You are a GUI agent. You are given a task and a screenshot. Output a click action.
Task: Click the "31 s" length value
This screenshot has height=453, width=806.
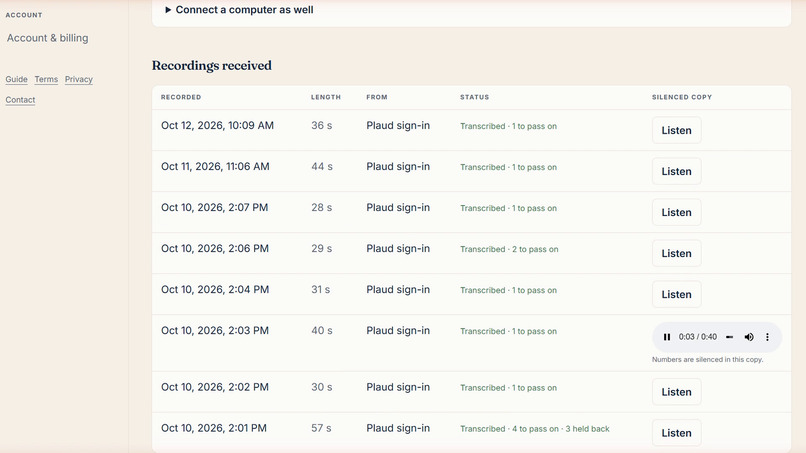[x=321, y=290]
